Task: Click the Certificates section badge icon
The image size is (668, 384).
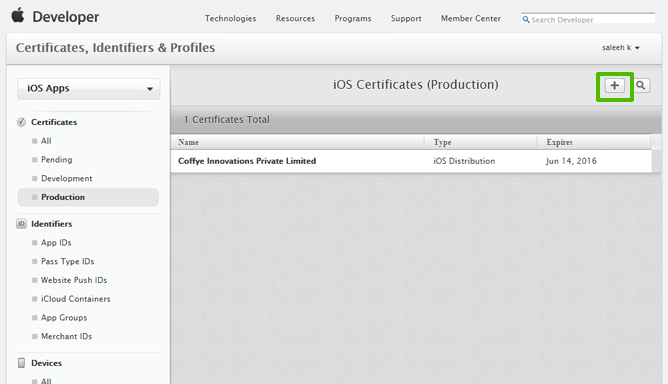Action: (21, 122)
